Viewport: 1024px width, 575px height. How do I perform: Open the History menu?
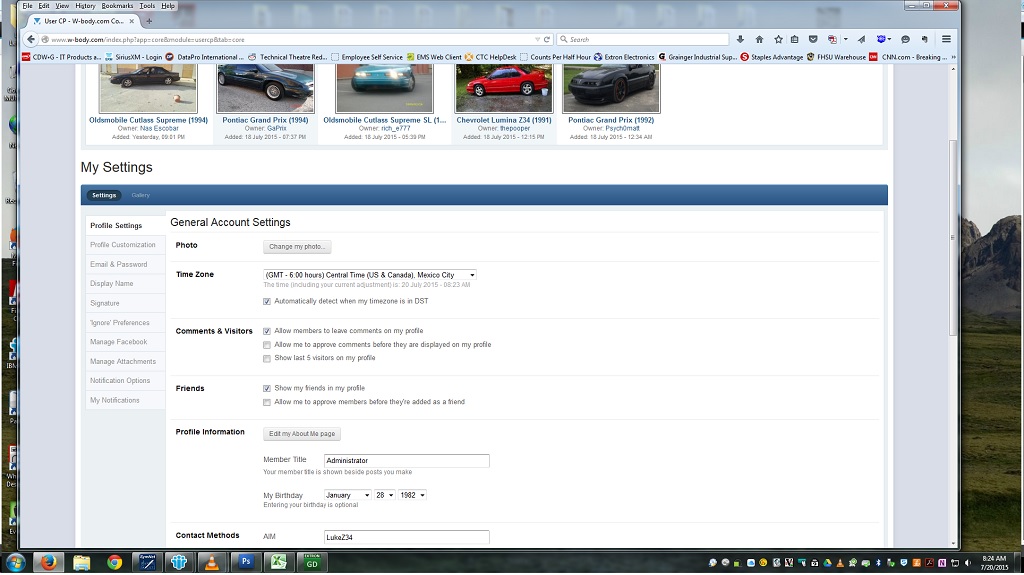[85, 6]
